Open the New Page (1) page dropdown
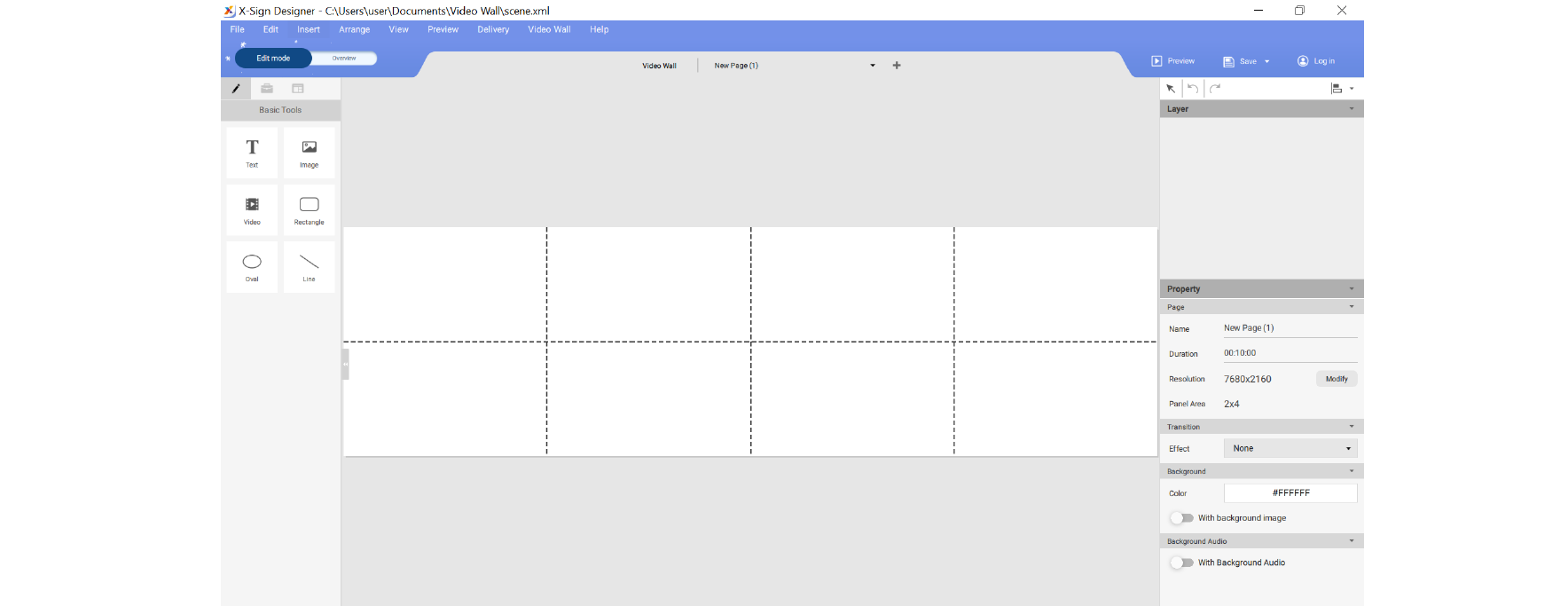 (873, 66)
